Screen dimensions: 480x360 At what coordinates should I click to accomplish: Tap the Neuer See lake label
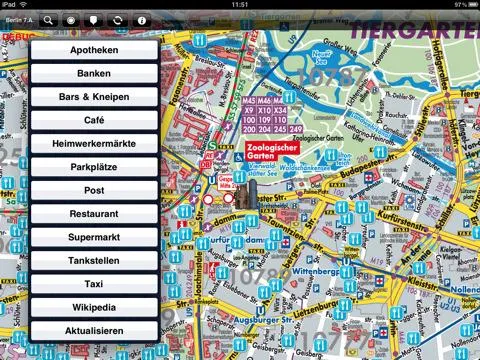(322, 58)
